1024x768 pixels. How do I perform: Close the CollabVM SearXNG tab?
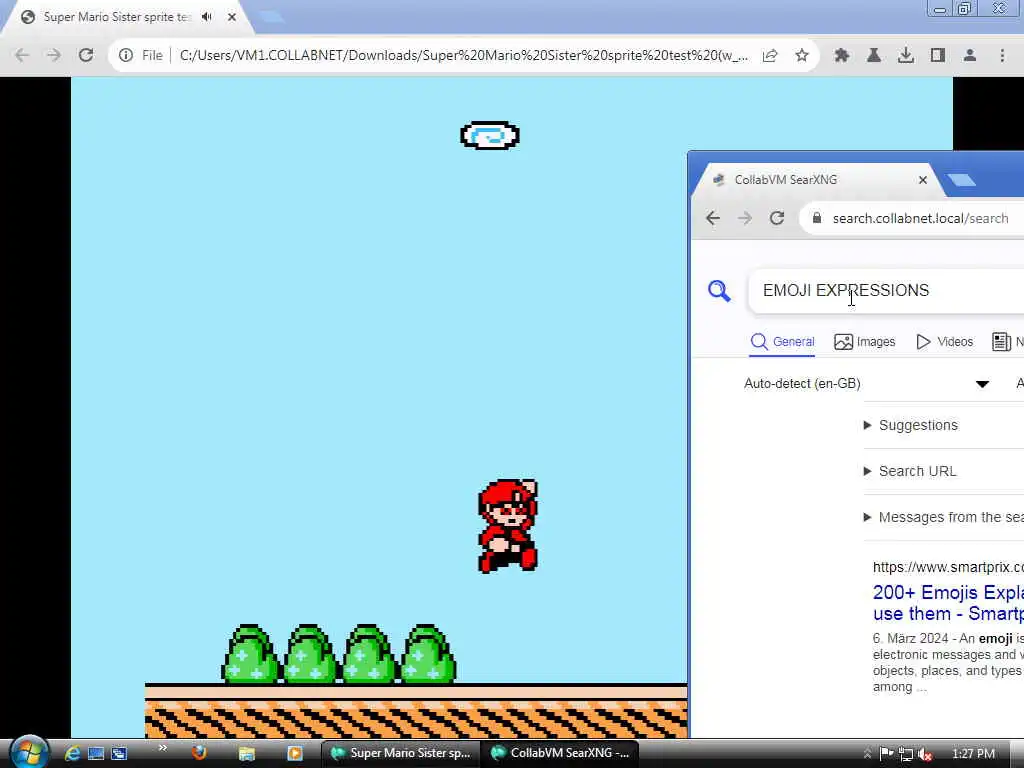[x=923, y=180]
